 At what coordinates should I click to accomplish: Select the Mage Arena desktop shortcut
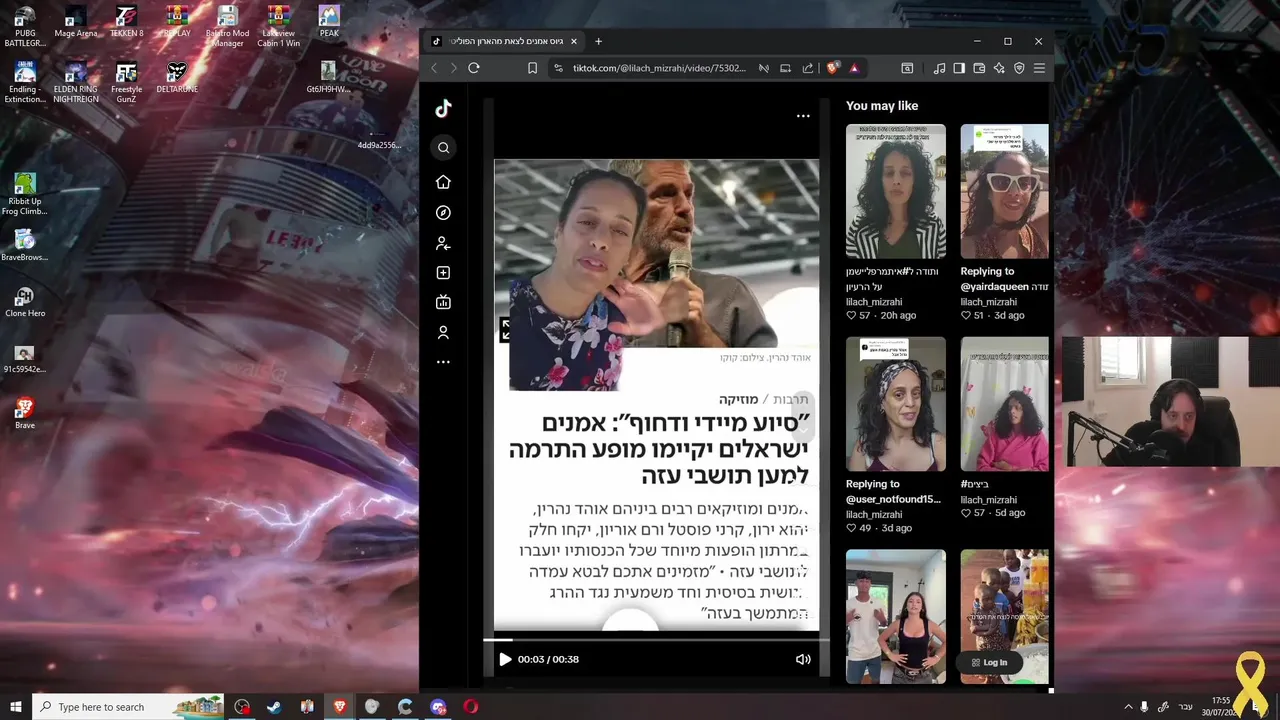pos(76,21)
